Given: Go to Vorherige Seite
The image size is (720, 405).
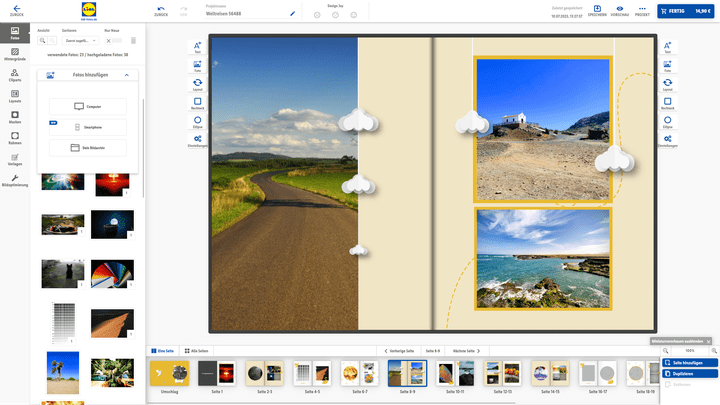Looking at the screenshot, I should point(400,351).
